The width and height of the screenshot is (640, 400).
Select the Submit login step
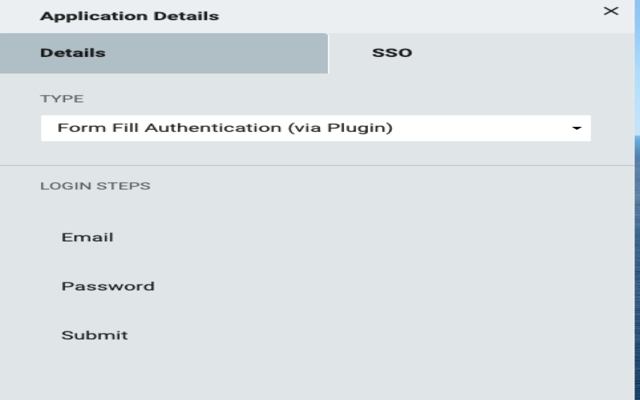pos(94,335)
